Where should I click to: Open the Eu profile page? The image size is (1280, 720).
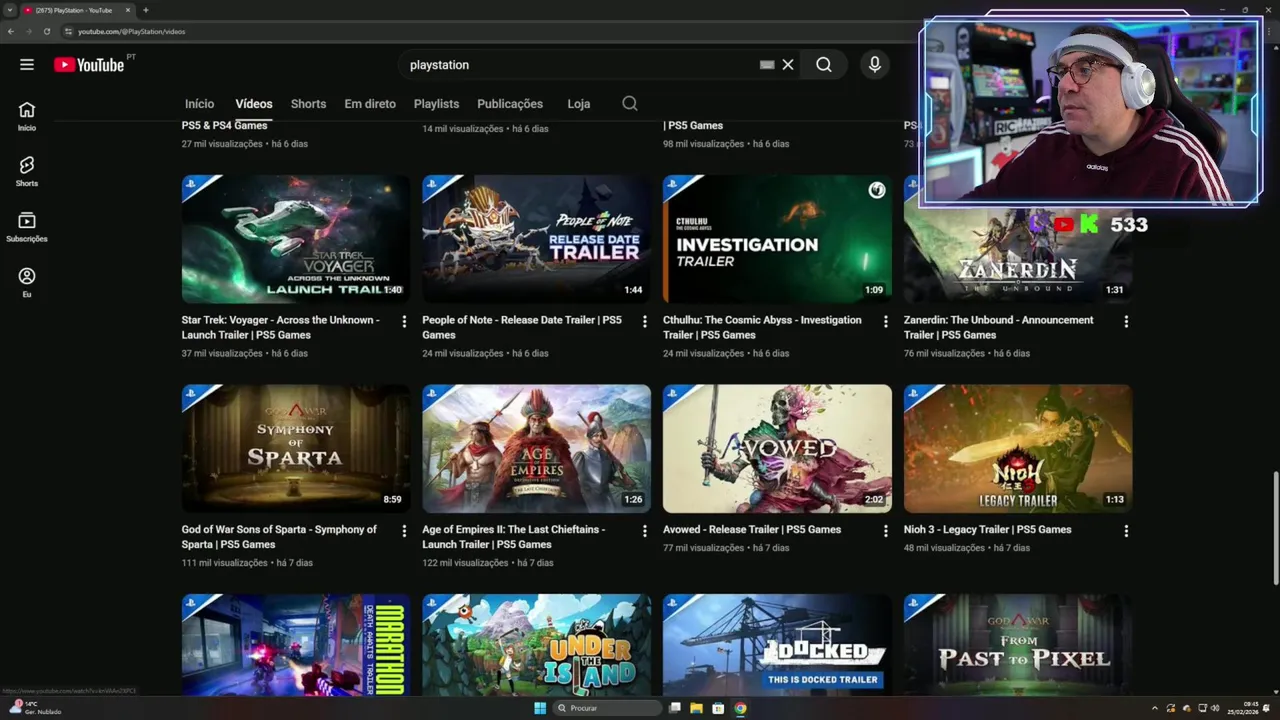pyautogui.click(x=27, y=282)
